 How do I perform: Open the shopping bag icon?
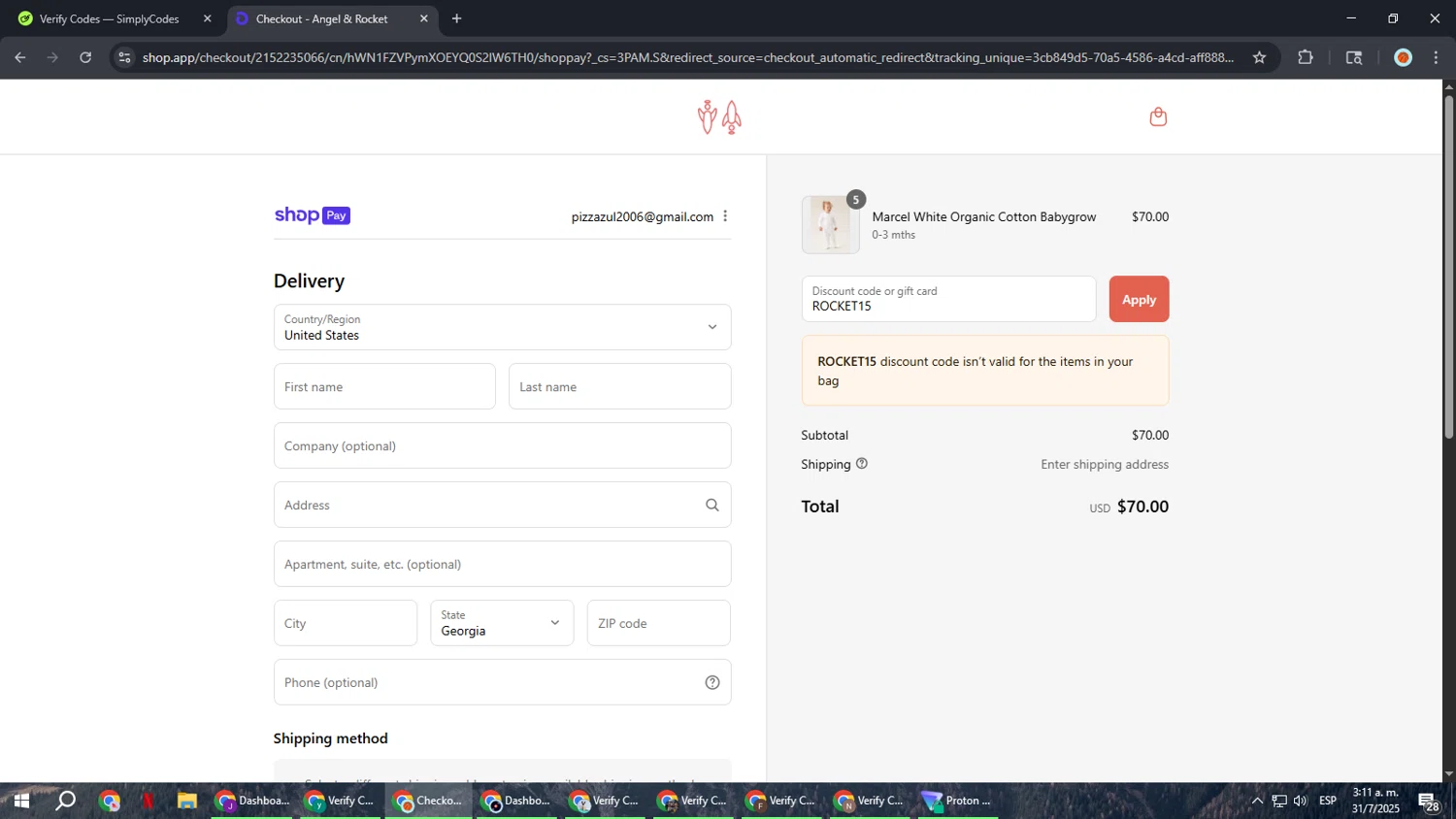click(1157, 116)
